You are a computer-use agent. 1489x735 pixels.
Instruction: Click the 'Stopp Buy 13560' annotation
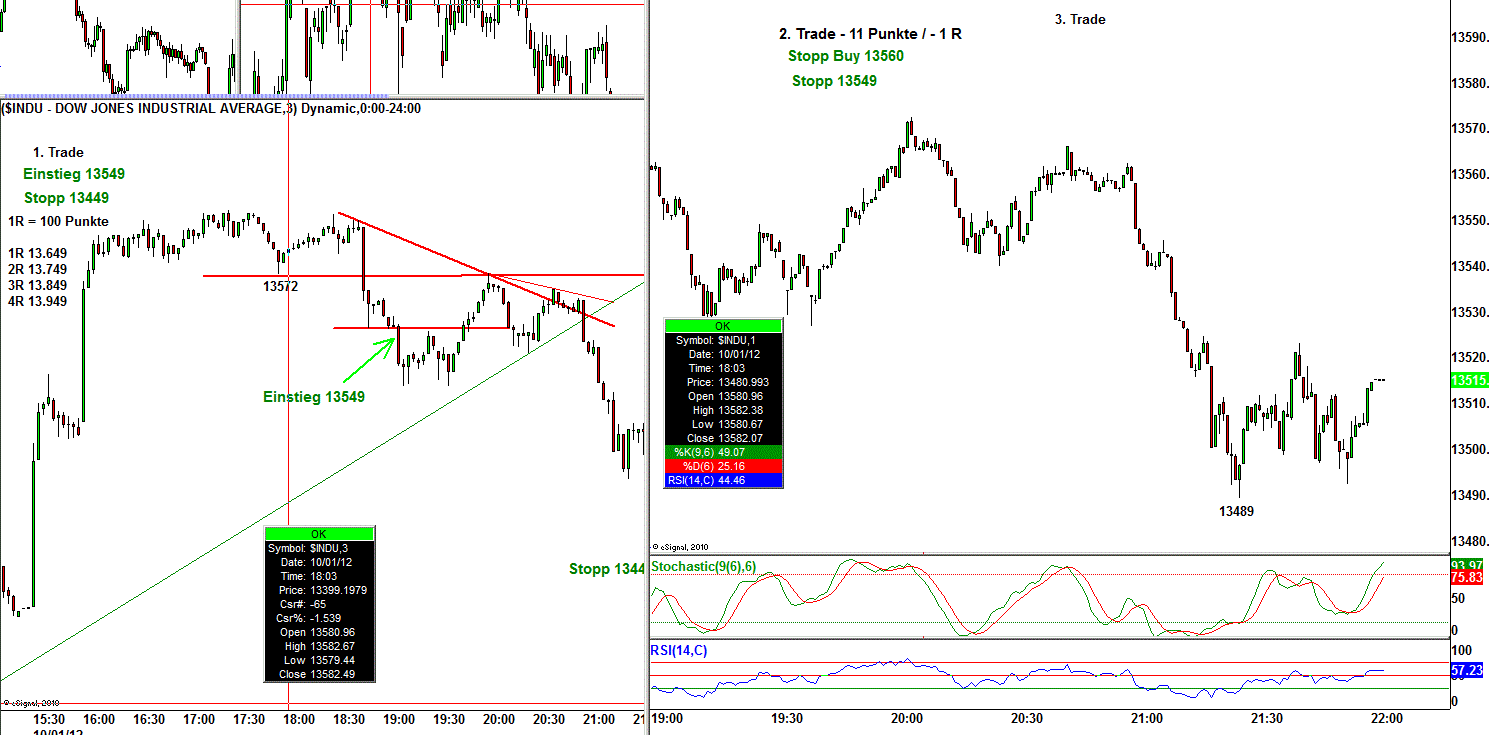click(x=845, y=57)
